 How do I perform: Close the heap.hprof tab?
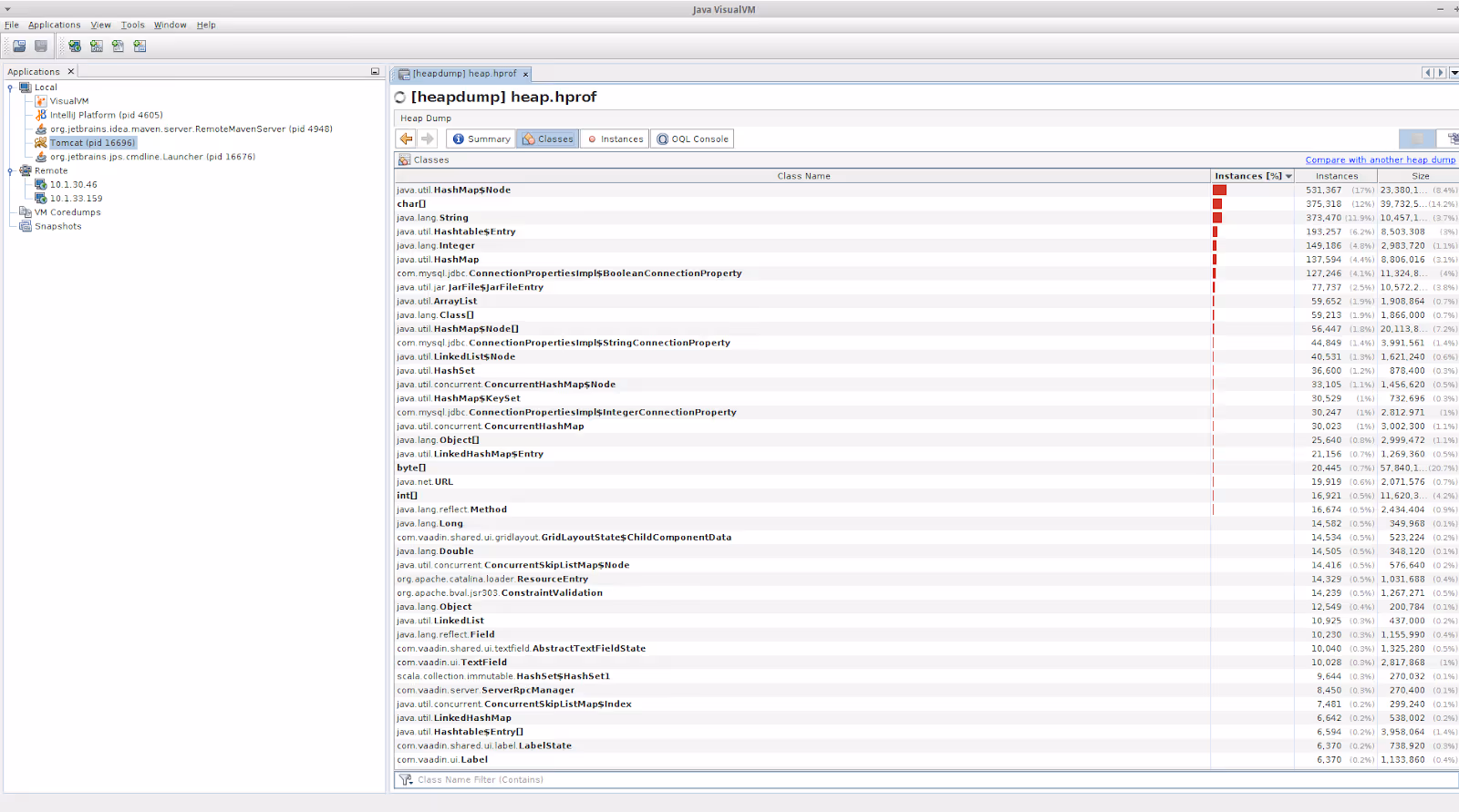coord(525,74)
